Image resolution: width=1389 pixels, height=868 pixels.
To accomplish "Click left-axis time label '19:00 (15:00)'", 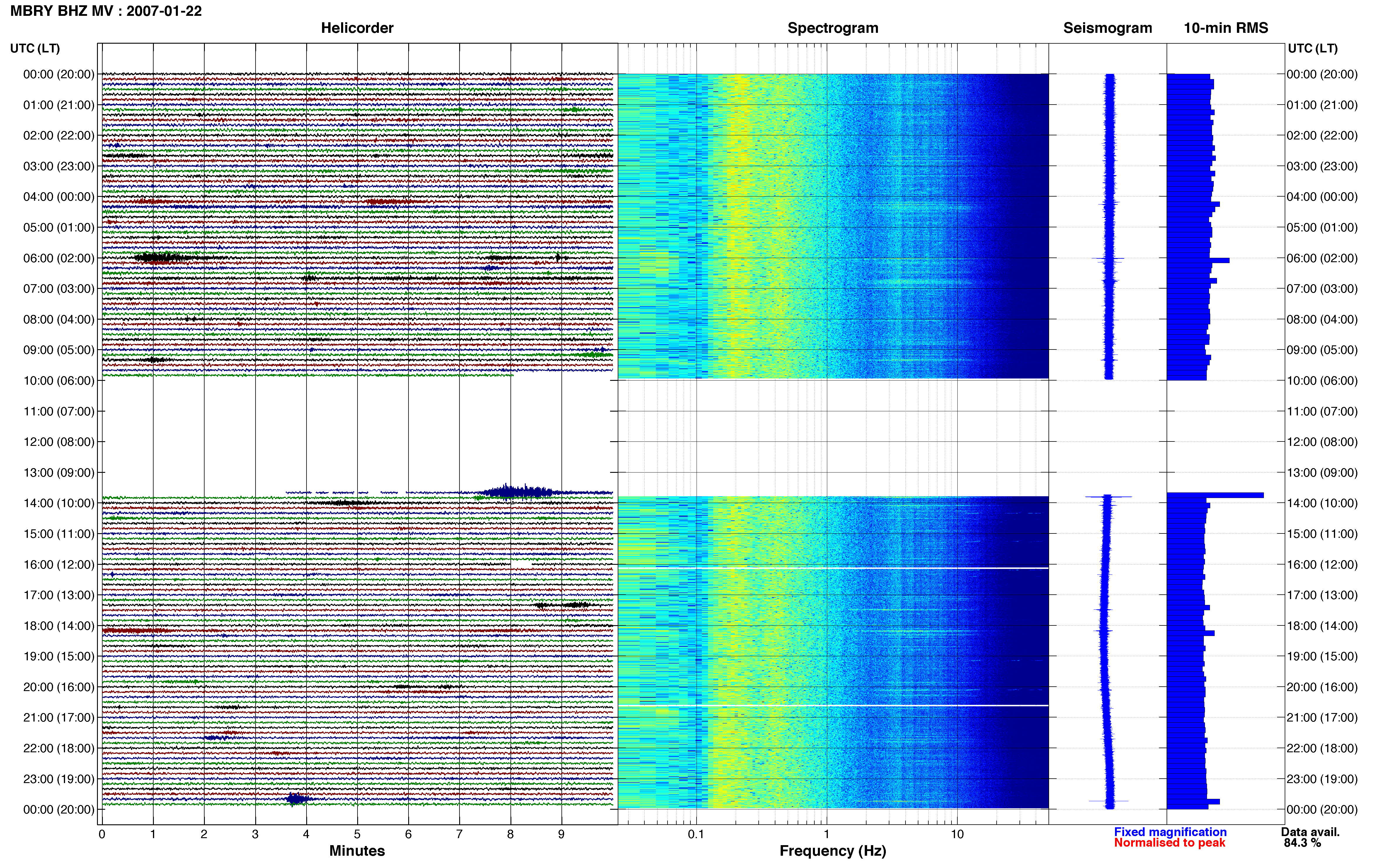I will [59, 656].
